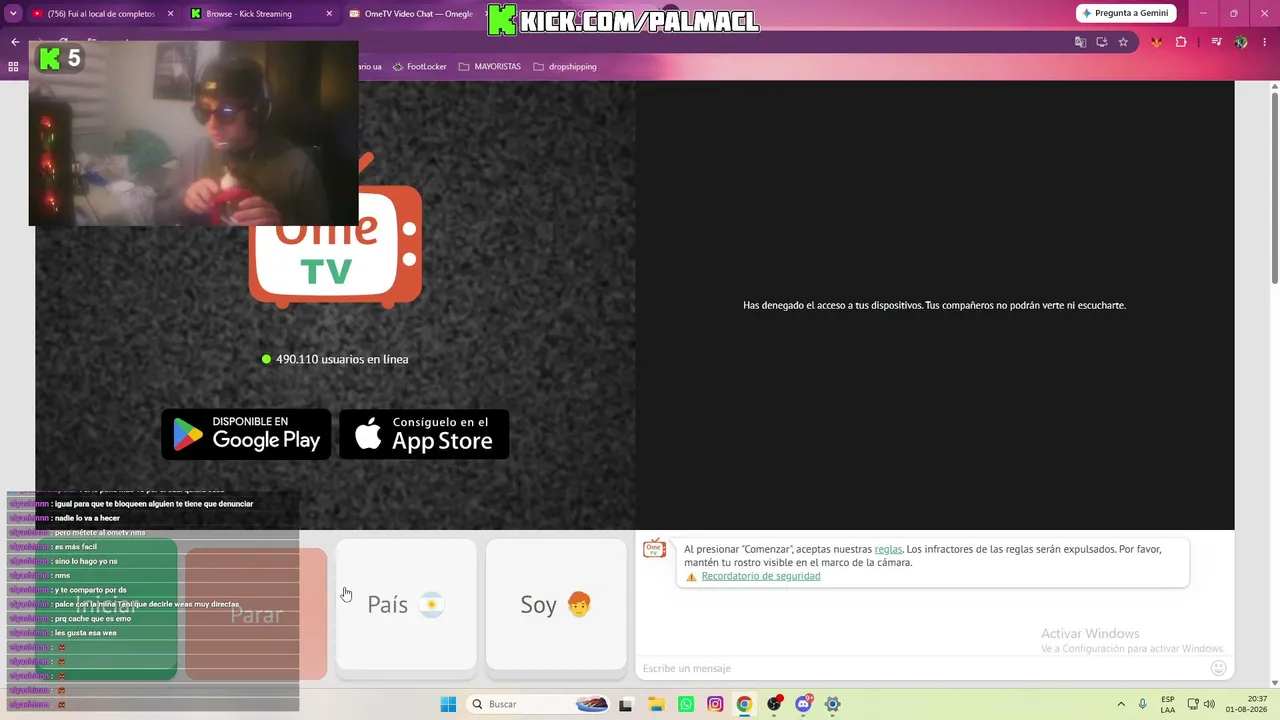Image resolution: width=1280 pixels, height=720 pixels.
Task: Open the dropshipping bookmarks folder
Action: coord(565,67)
